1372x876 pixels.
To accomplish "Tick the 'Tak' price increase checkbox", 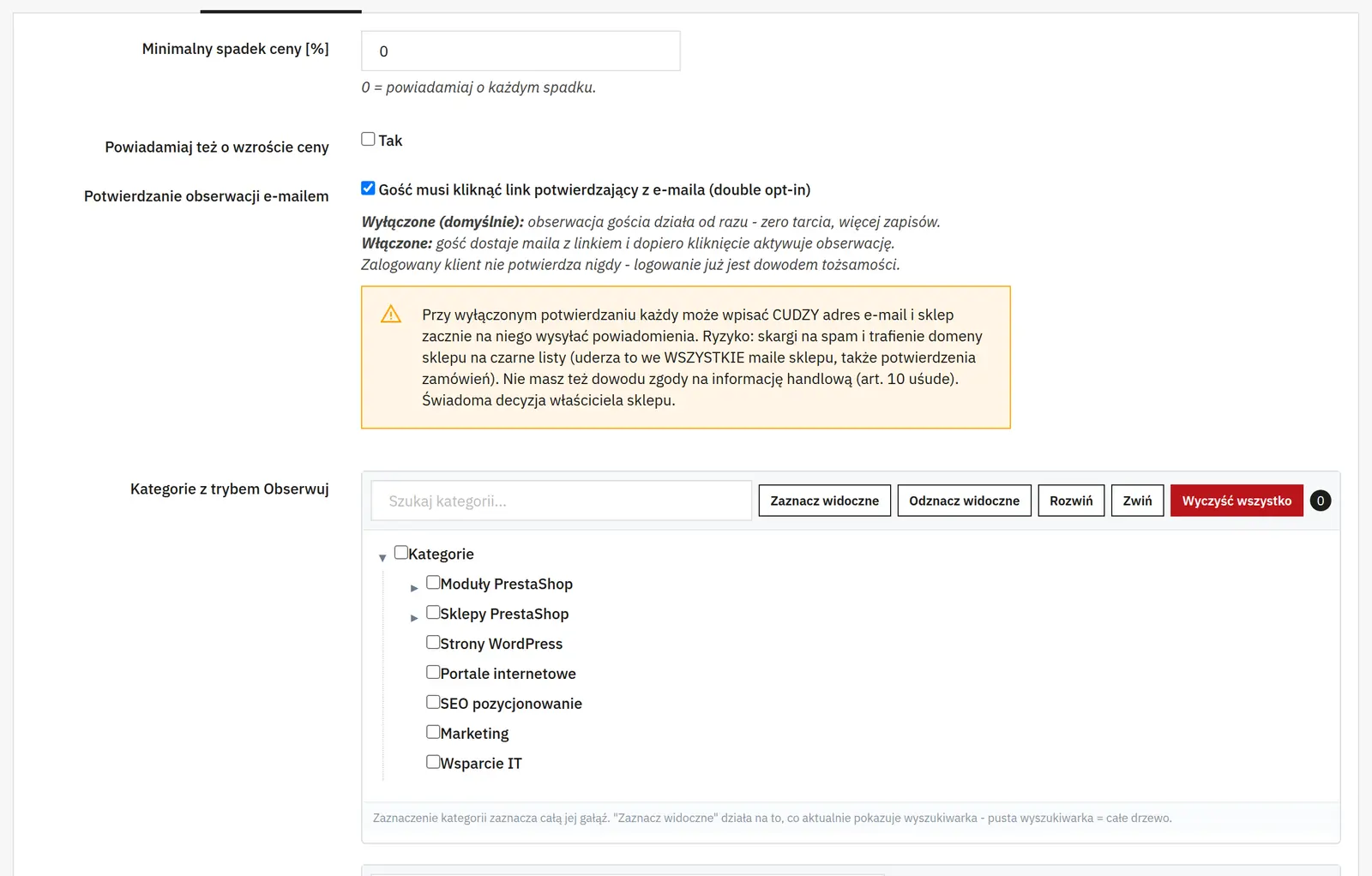I will tap(368, 139).
